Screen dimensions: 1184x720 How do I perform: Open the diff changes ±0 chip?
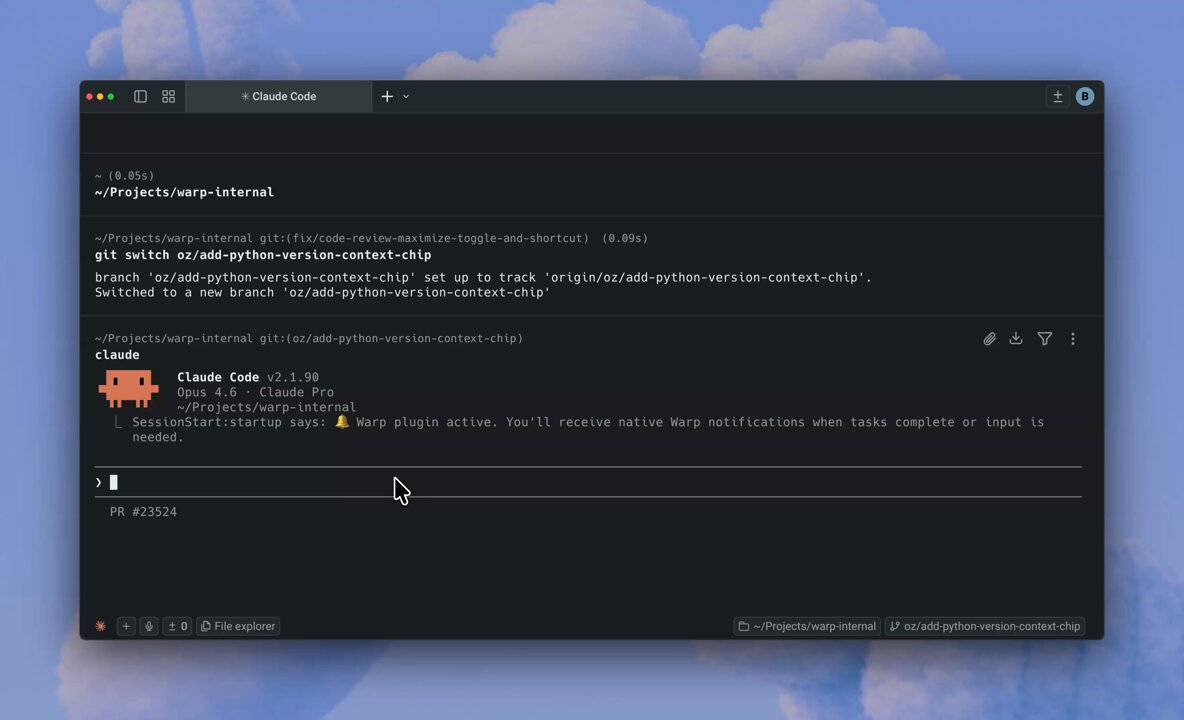click(x=177, y=626)
